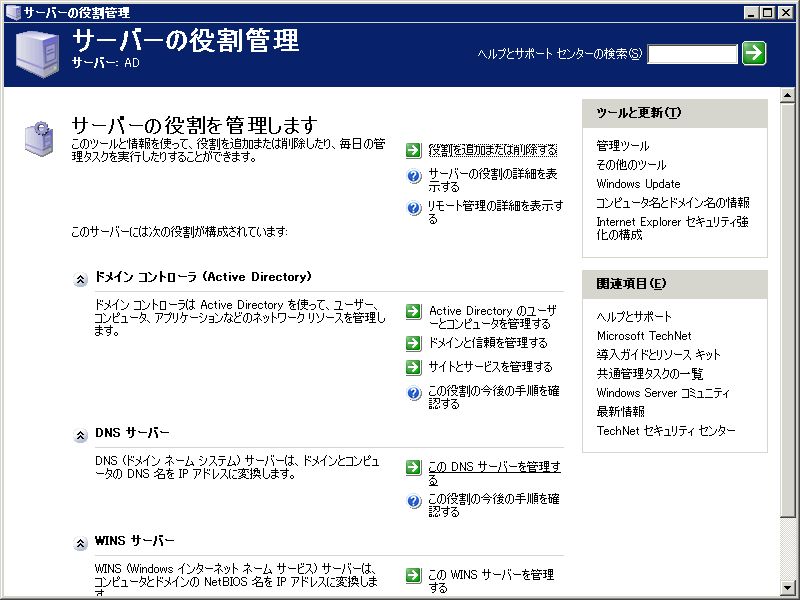Image resolution: width=800 pixels, height=600 pixels.
Task: Open この役割の今後の手順を確認する under DNS サーバー
Action: point(493,505)
